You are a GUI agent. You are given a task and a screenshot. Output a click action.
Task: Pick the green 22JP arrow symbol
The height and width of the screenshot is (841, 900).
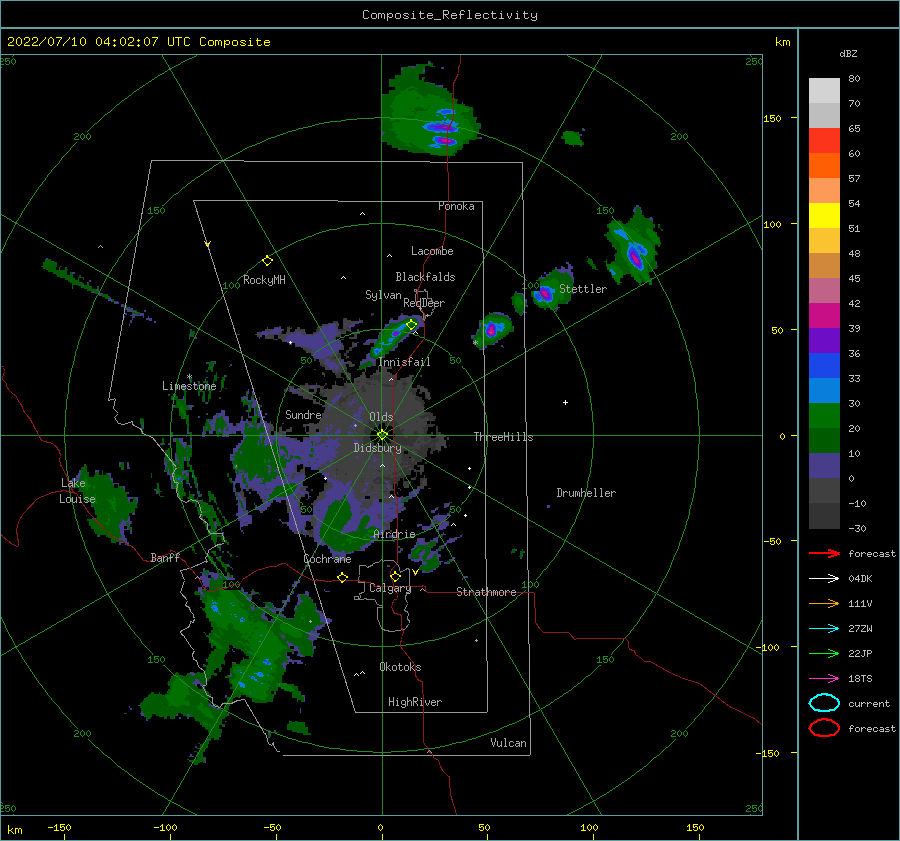824,653
